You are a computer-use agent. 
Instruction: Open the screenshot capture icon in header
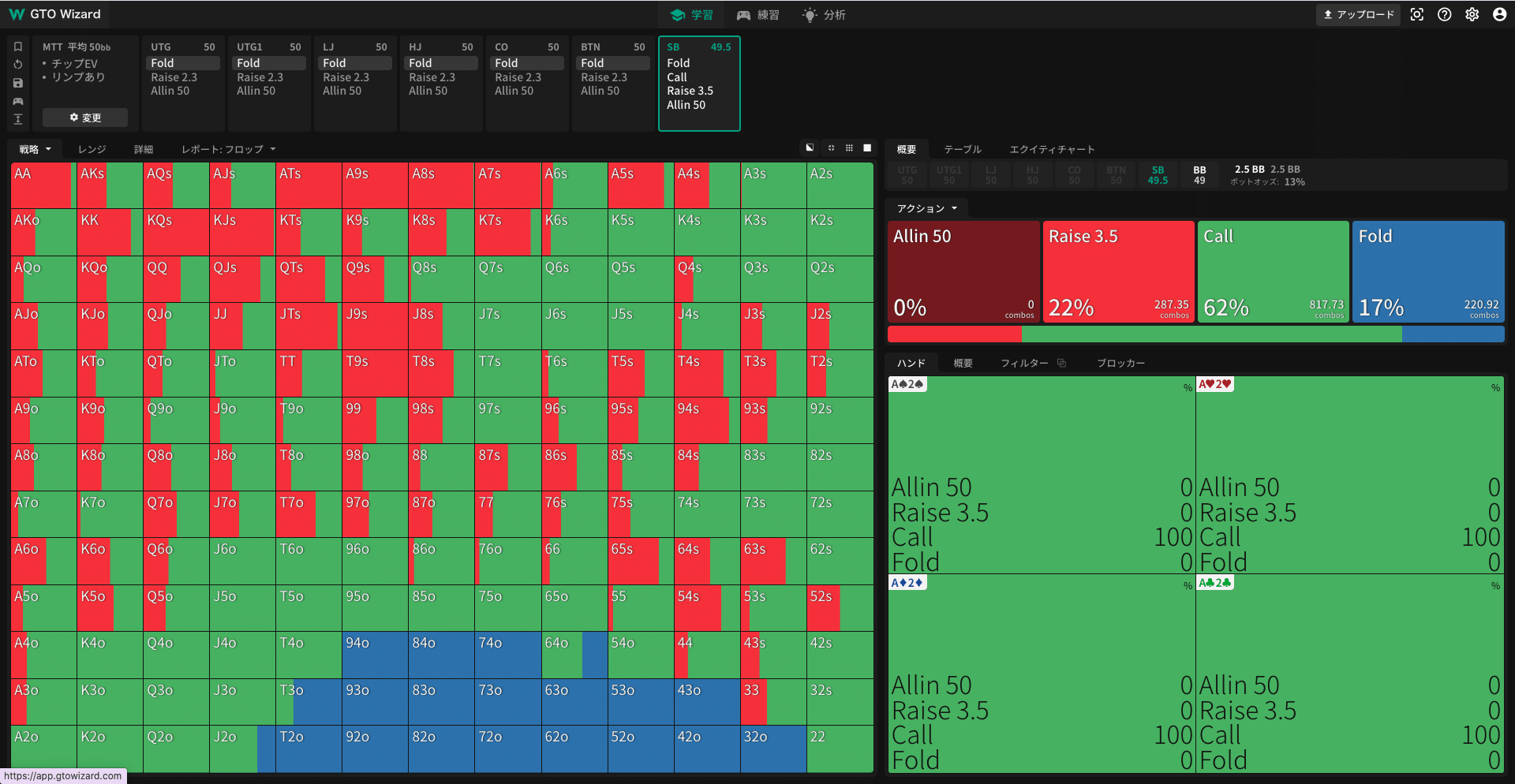click(x=1417, y=15)
